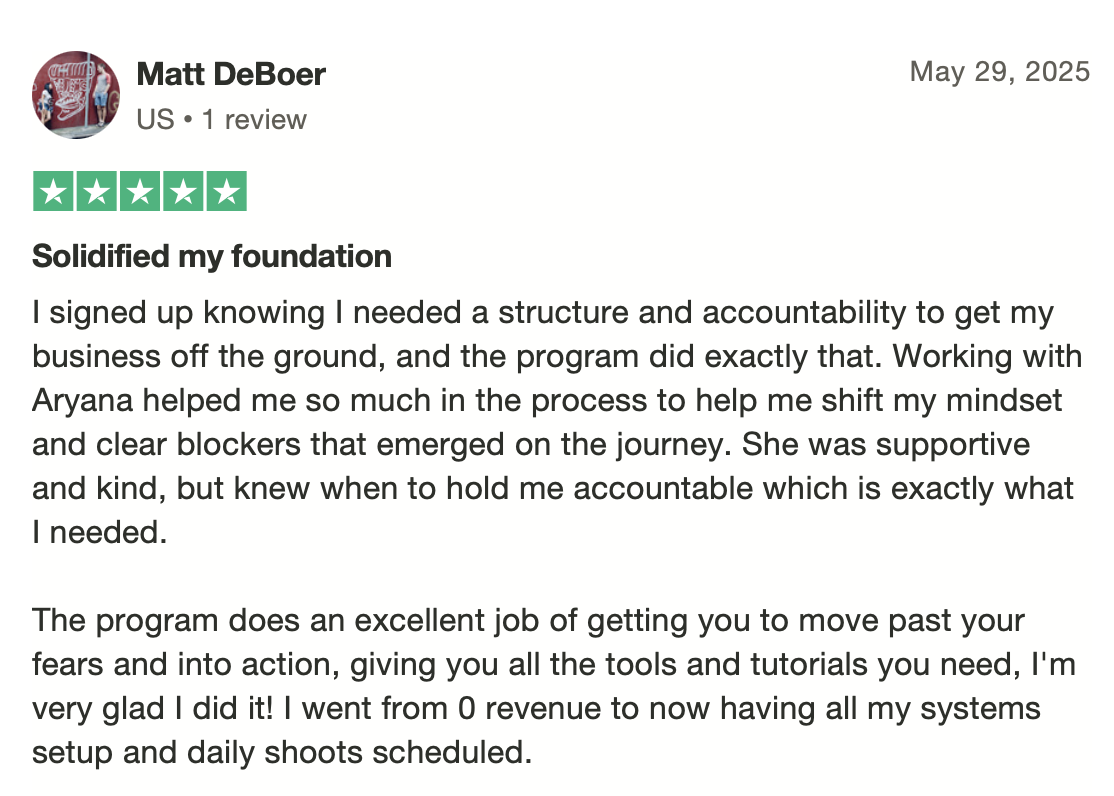Click the third green rating star
The width and height of the screenshot is (1114, 796).
click(x=140, y=191)
